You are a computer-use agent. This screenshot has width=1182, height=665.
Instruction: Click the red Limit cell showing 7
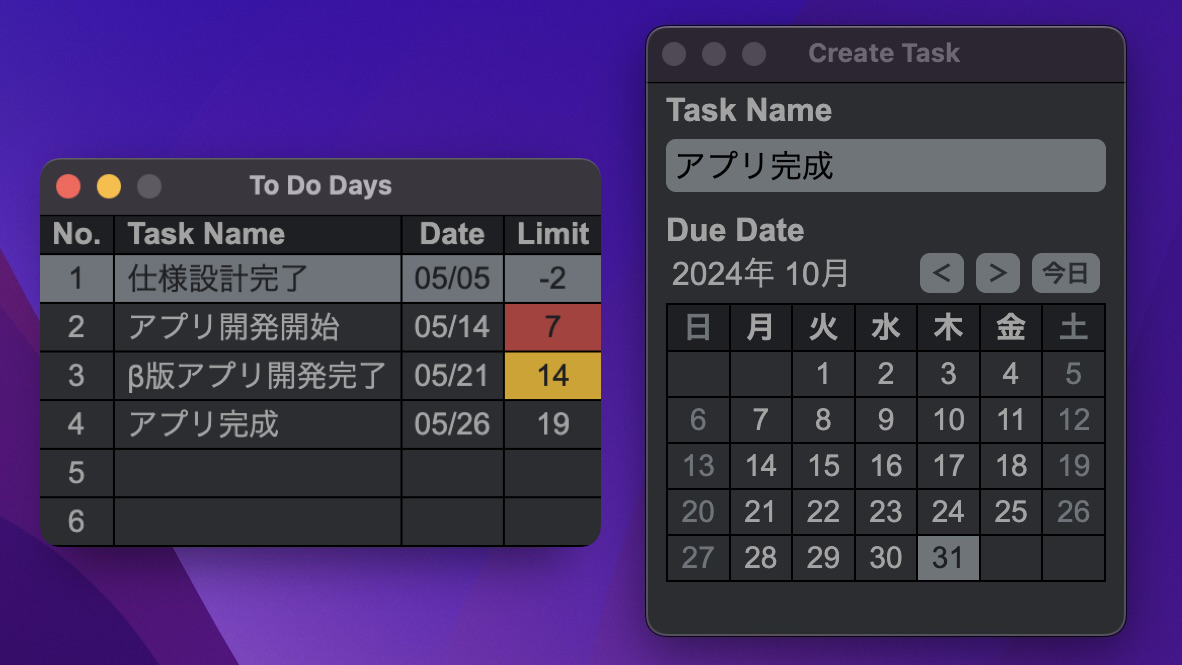click(x=553, y=327)
